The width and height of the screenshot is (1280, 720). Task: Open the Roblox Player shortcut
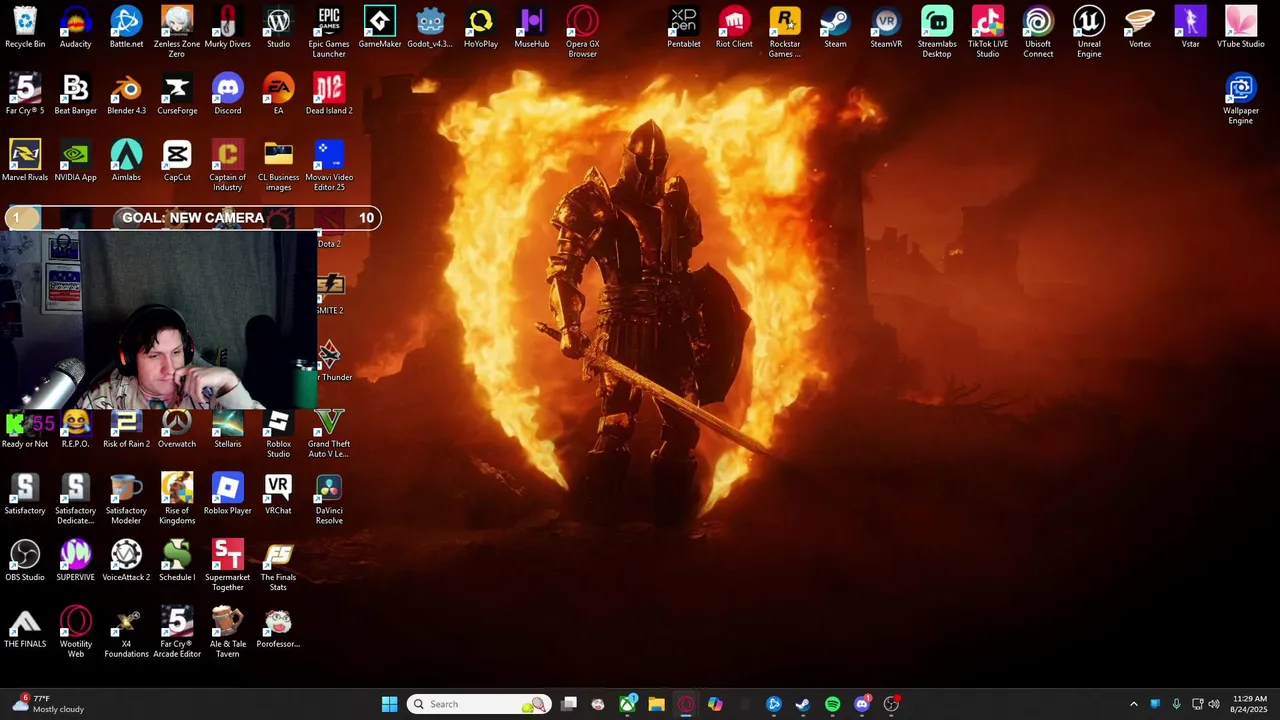228,495
